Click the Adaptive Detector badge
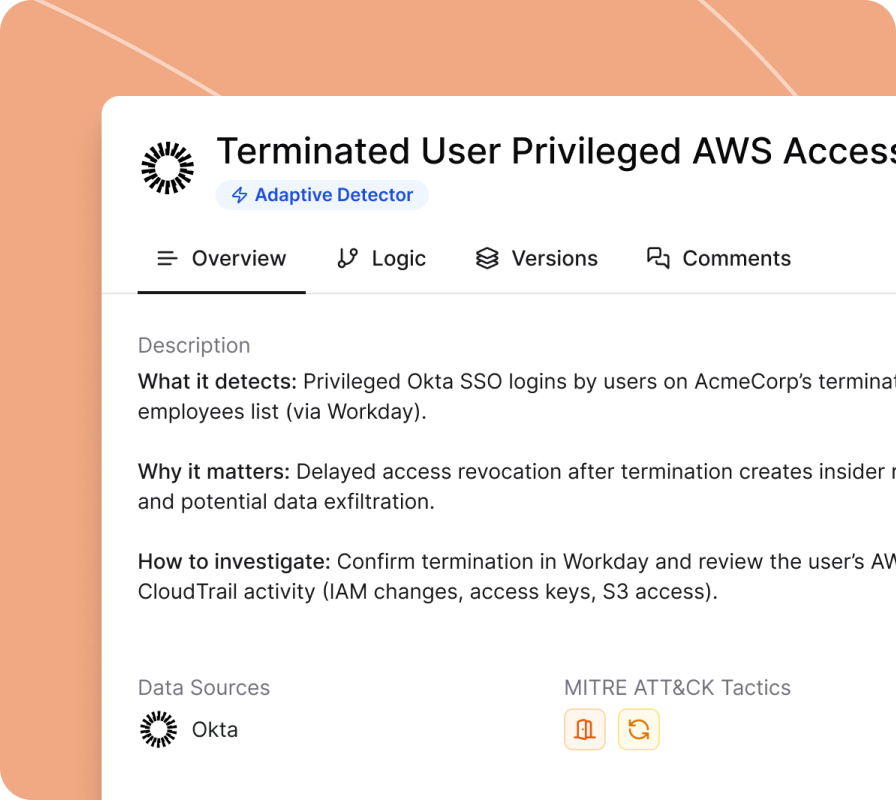This screenshot has height=800, width=896. tap(322, 195)
